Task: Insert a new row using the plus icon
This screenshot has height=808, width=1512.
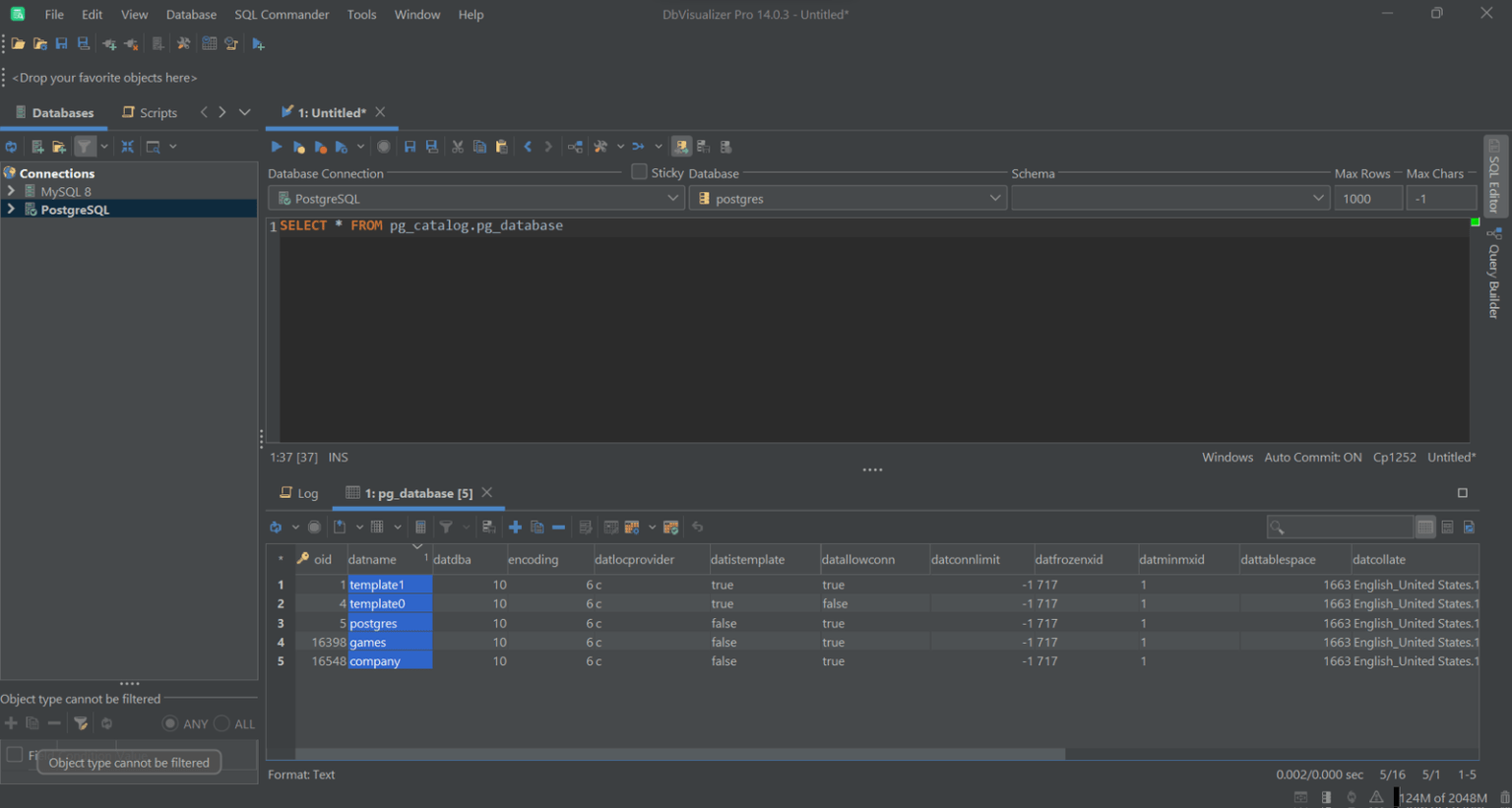Action: (516, 527)
